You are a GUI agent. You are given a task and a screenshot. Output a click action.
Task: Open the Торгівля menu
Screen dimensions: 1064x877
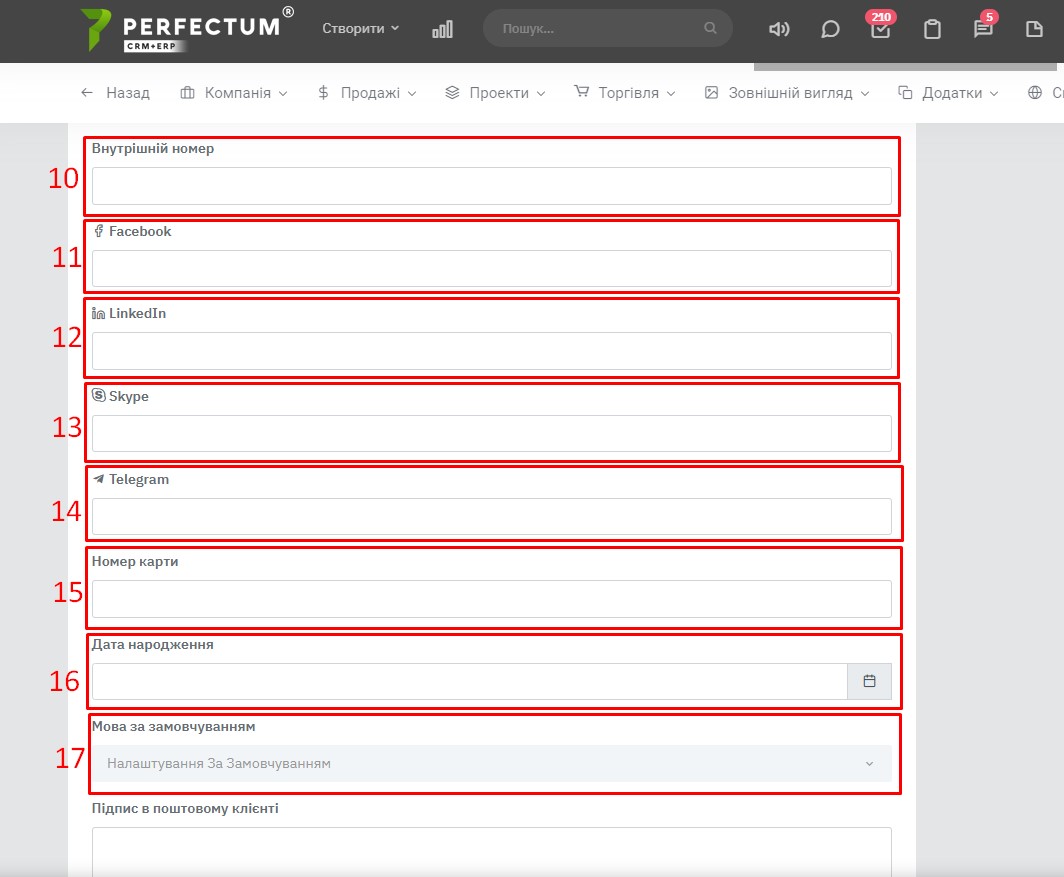625,93
